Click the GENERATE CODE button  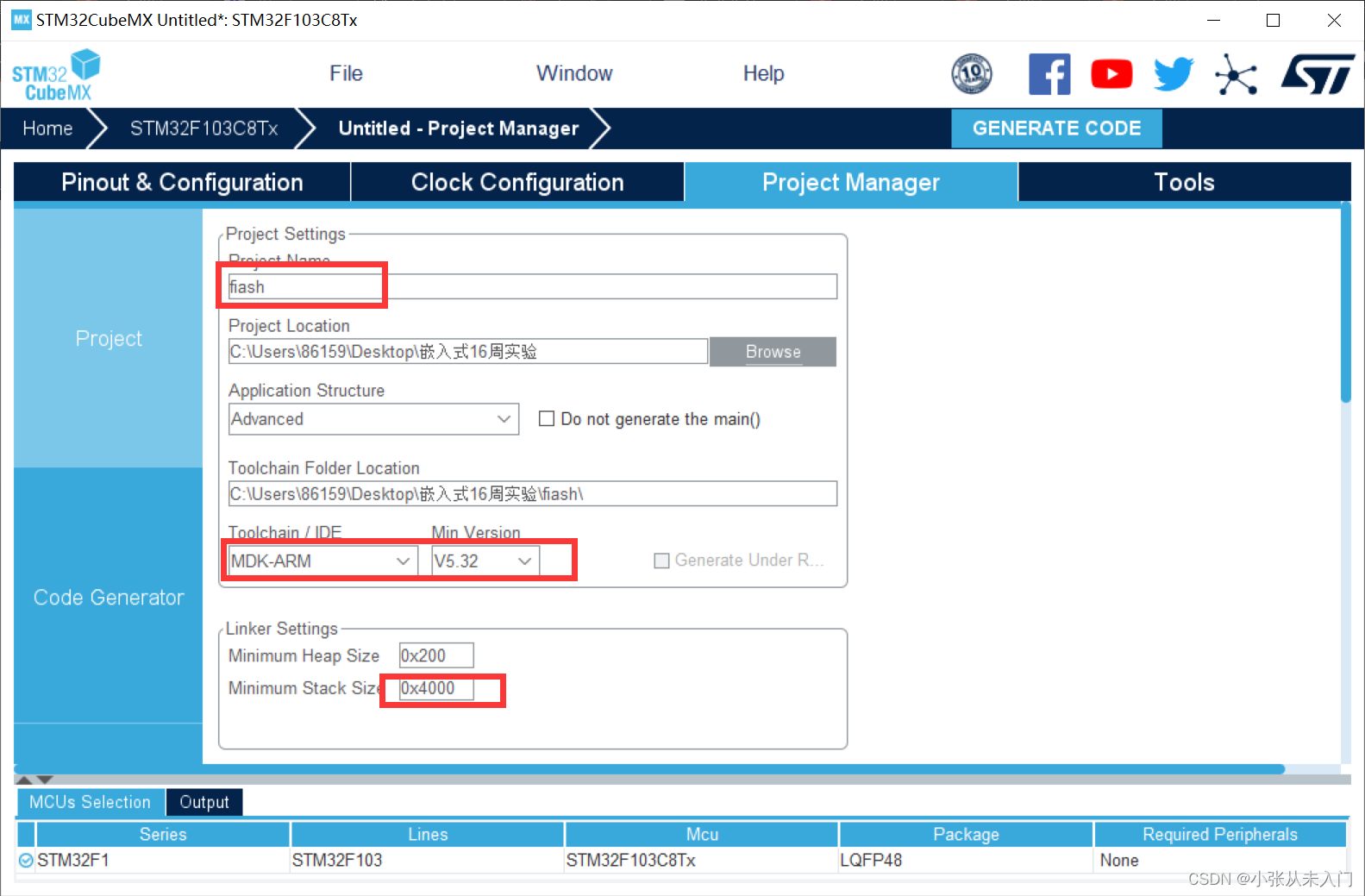click(1056, 128)
